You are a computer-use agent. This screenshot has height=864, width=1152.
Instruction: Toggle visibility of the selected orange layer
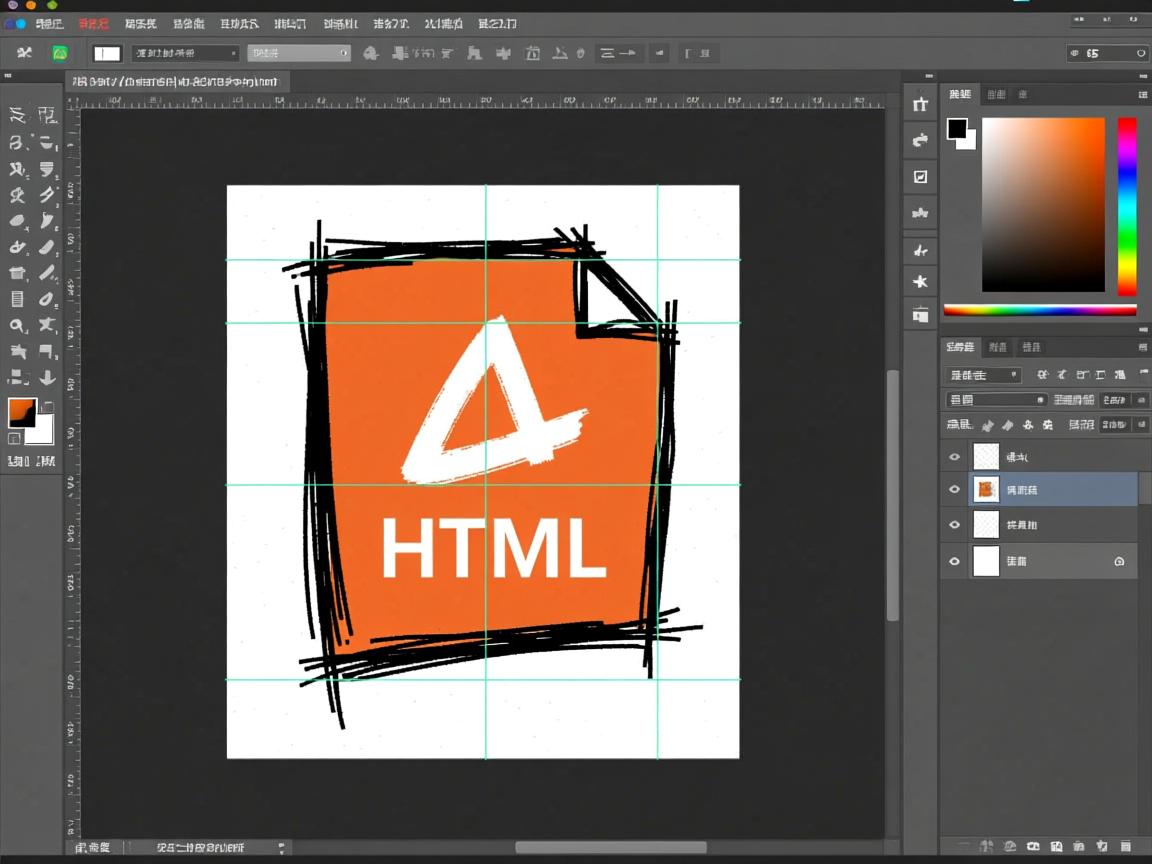click(x=954, y=490)
